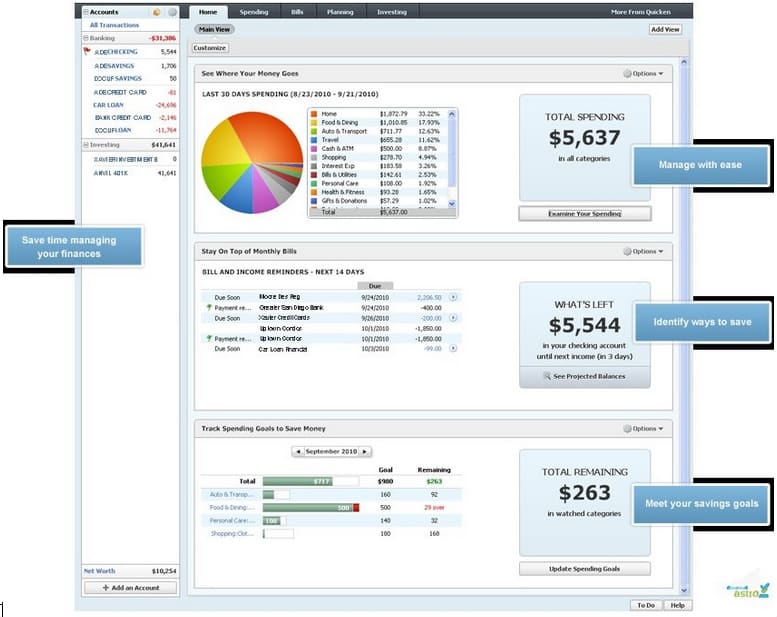Open Options for See Where Your Money Goes
The height and width of the screenshot is (617, 777).
click(643, 73)
